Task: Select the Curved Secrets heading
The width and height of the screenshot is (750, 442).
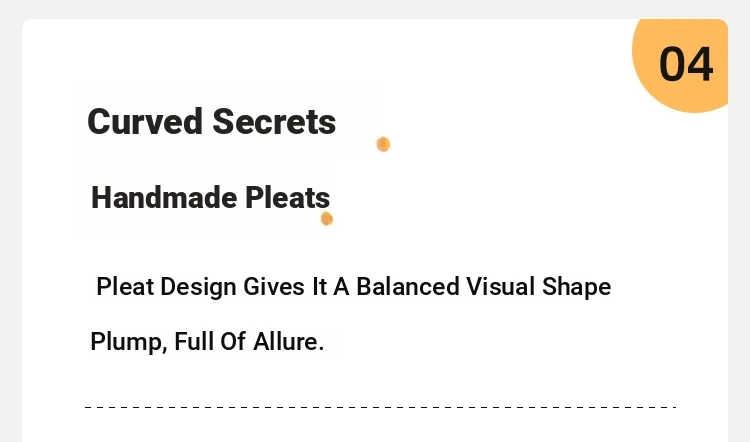Action: click(x=211, y=122)
